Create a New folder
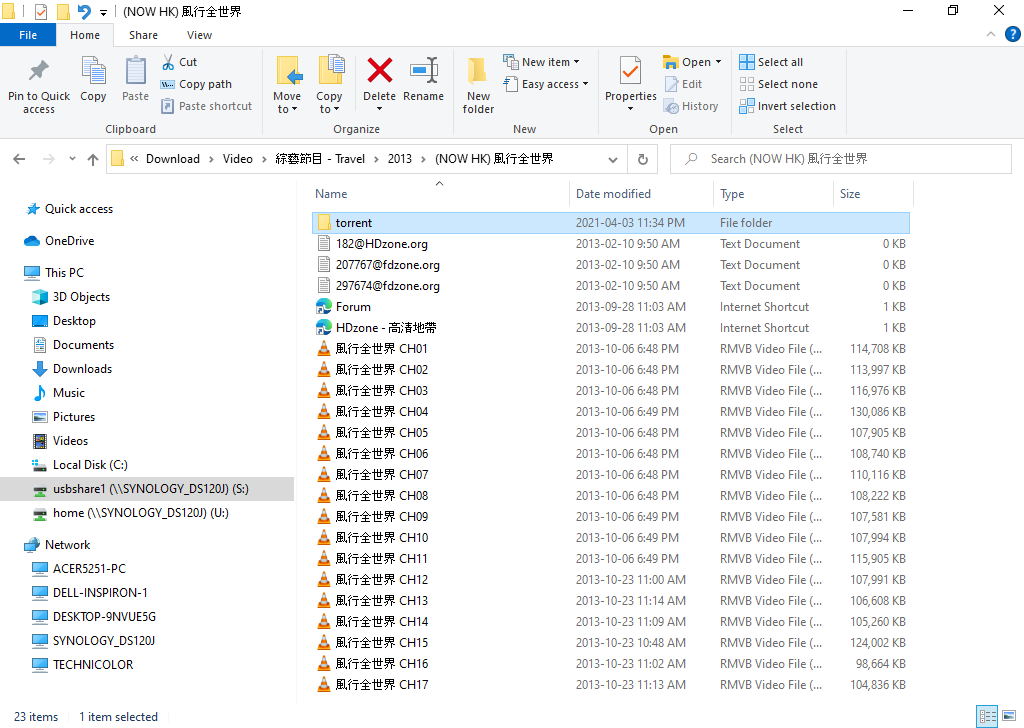Screen dimensions: 1024x728 (x=478, y=85)
